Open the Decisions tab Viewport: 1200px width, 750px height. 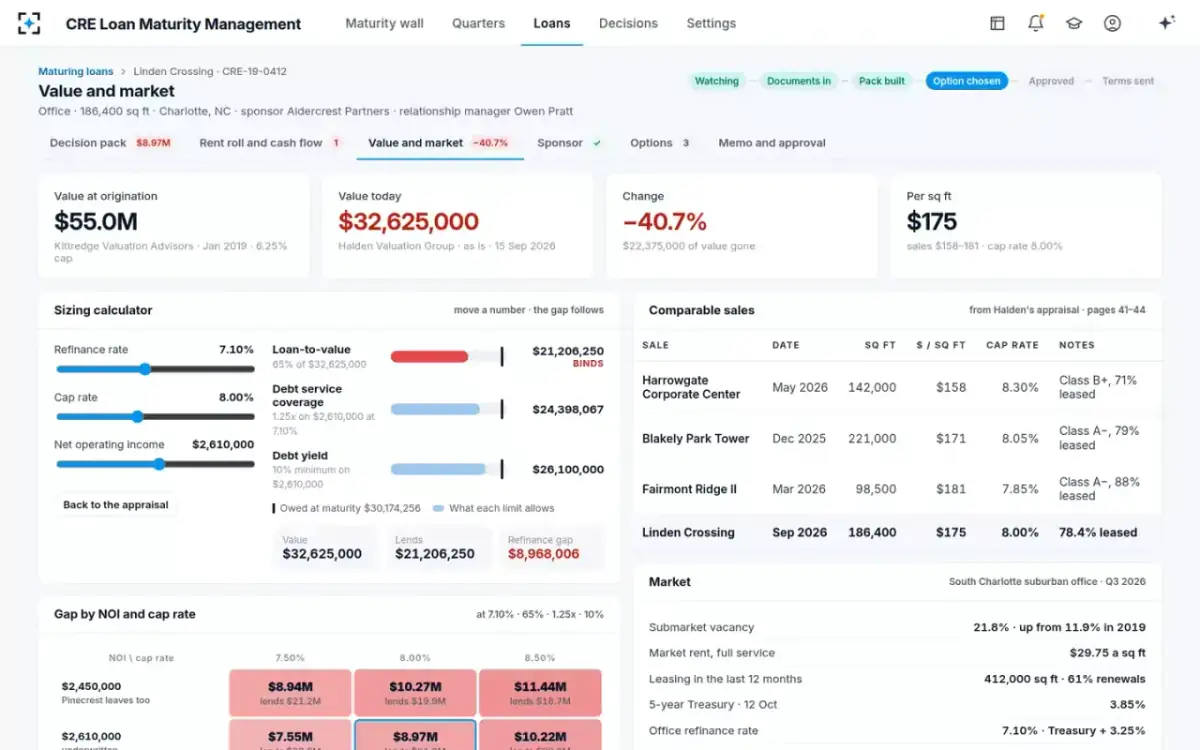pyautogui.click(x=628, y=23)
